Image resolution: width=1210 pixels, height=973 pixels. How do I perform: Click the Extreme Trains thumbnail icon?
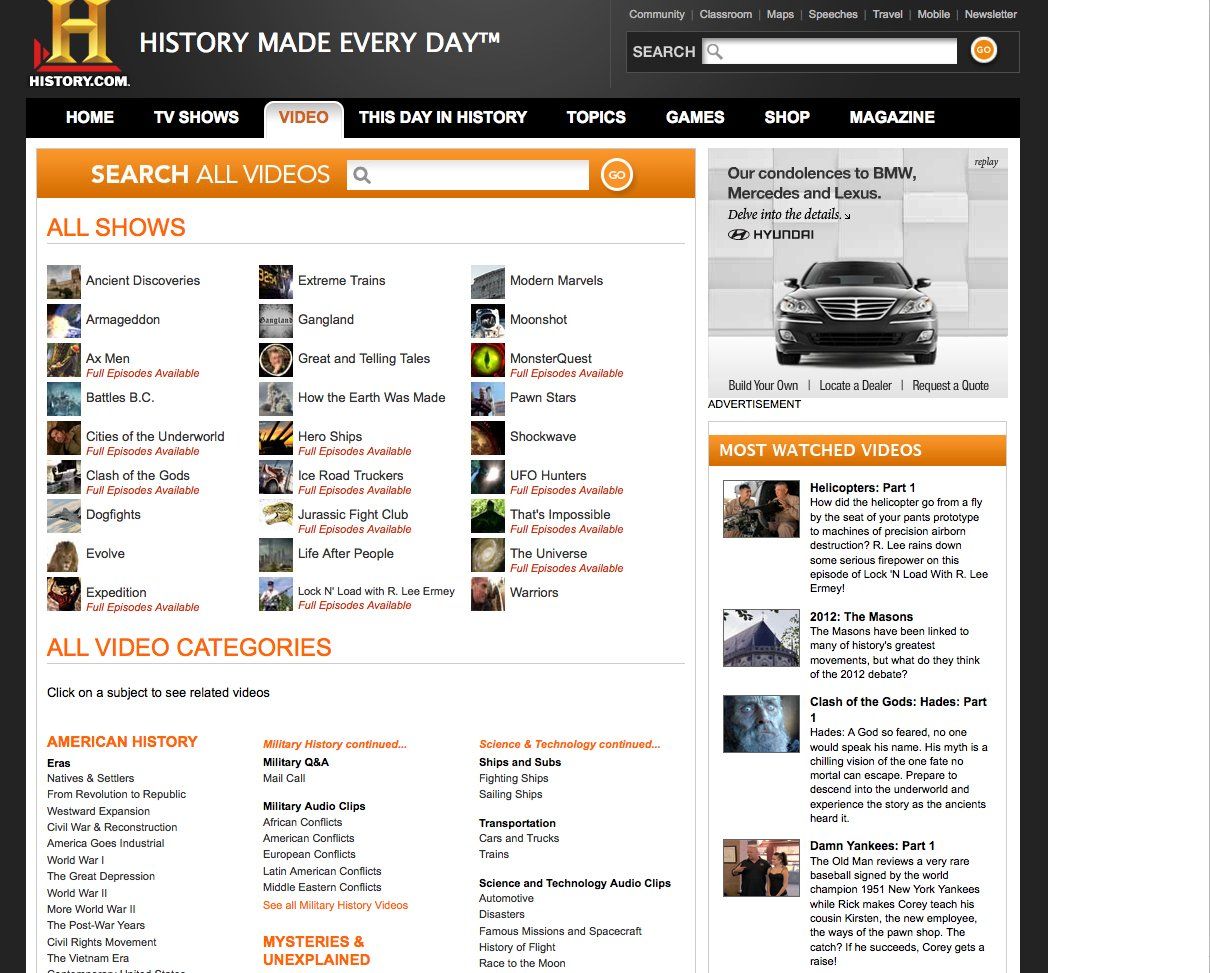click(x=276, y=282)
